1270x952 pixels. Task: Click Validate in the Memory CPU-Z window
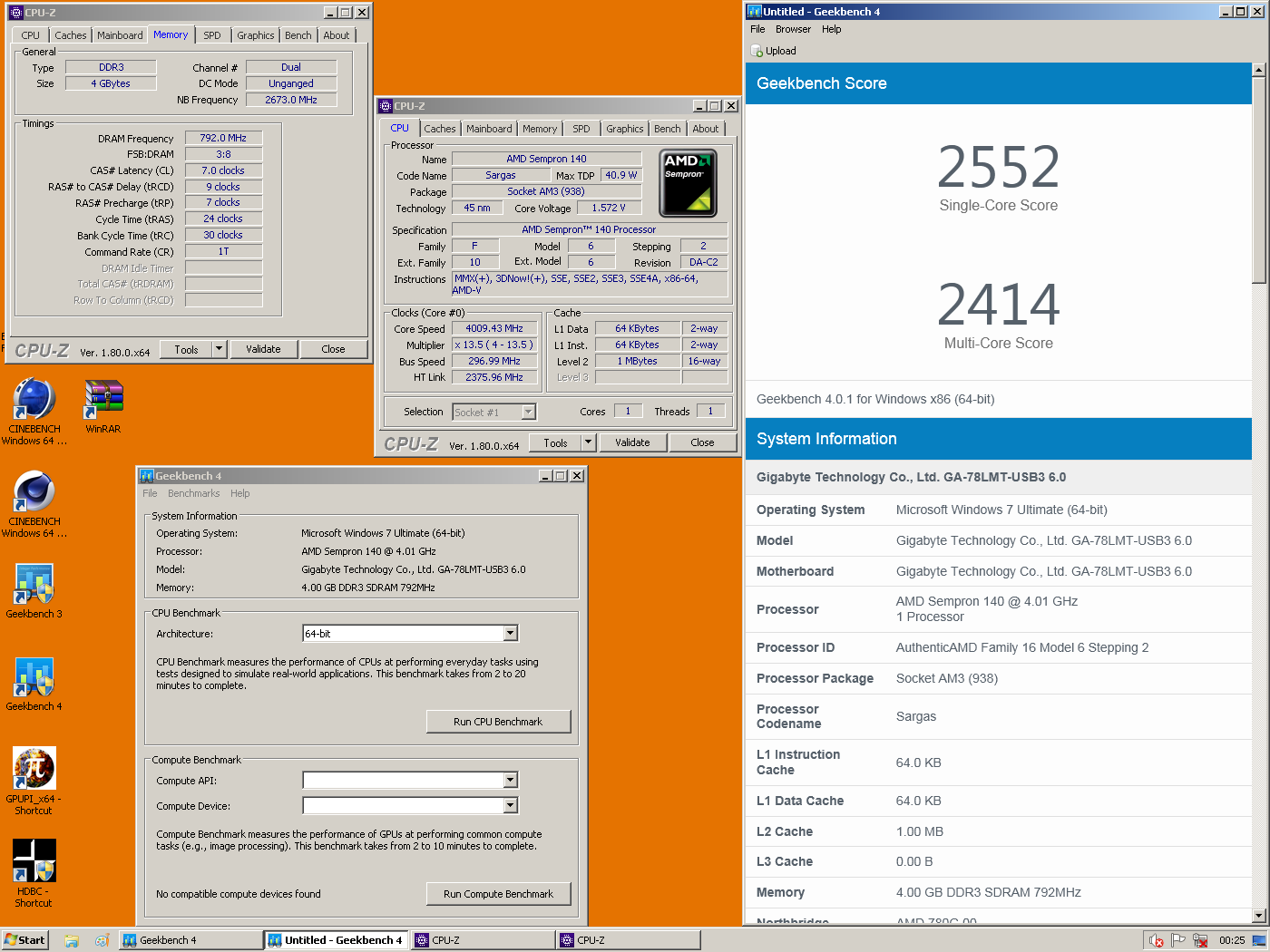[263, 349]
